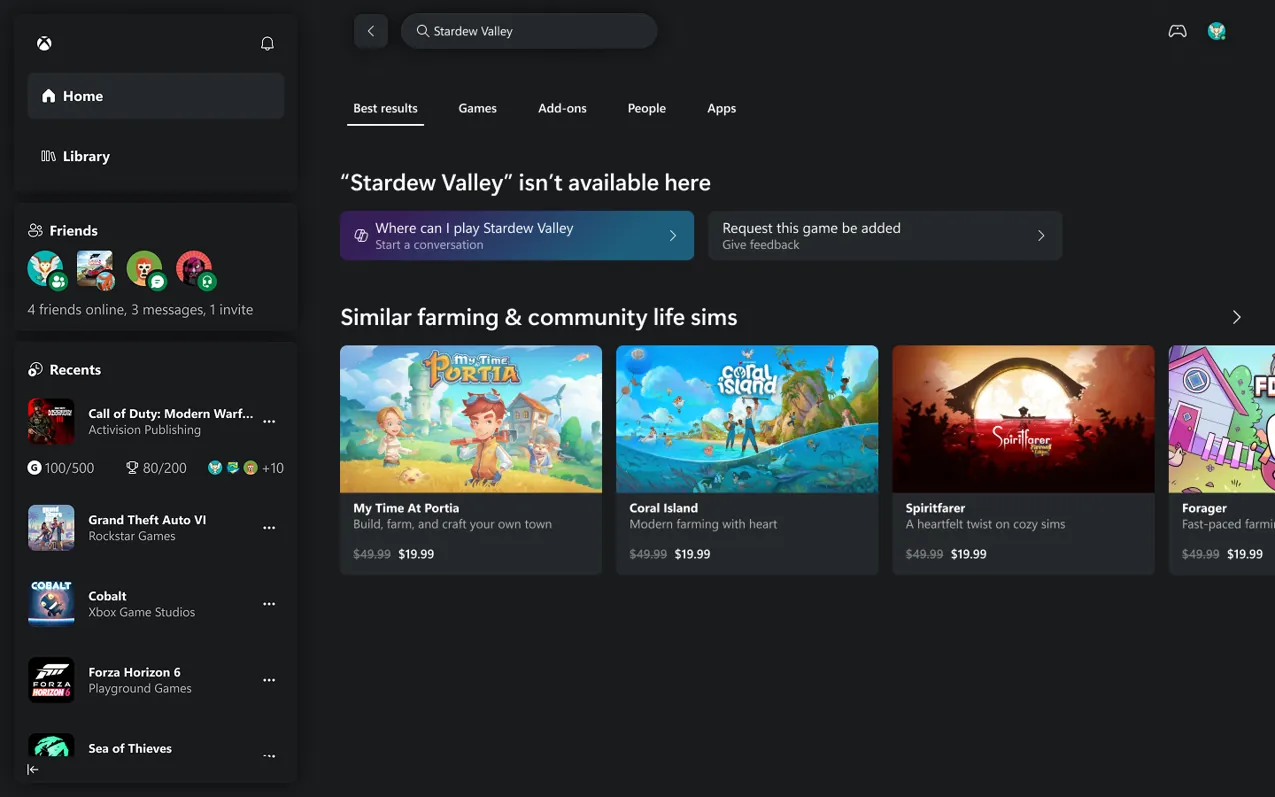Open more options for Grand Theft Auto VI
The image size is (1275, 797).
[x=269, y=528]
